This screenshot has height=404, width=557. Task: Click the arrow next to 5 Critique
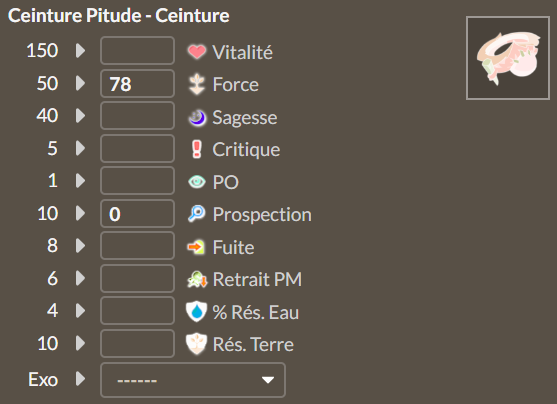[x=81, y=148]
